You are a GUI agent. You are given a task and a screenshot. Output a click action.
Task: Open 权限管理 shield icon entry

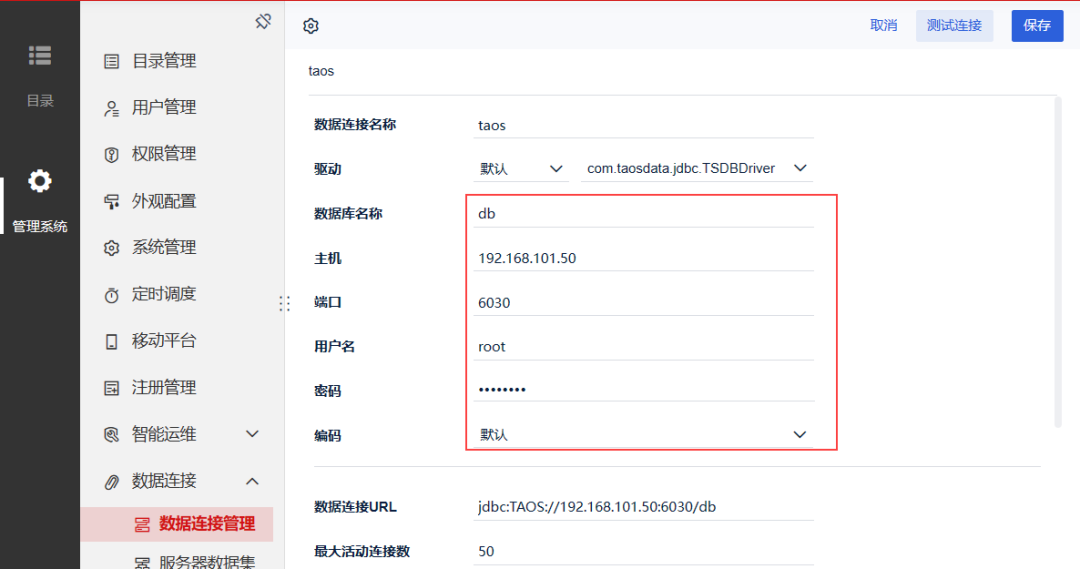pyautogui.click(x=150, y=154)
